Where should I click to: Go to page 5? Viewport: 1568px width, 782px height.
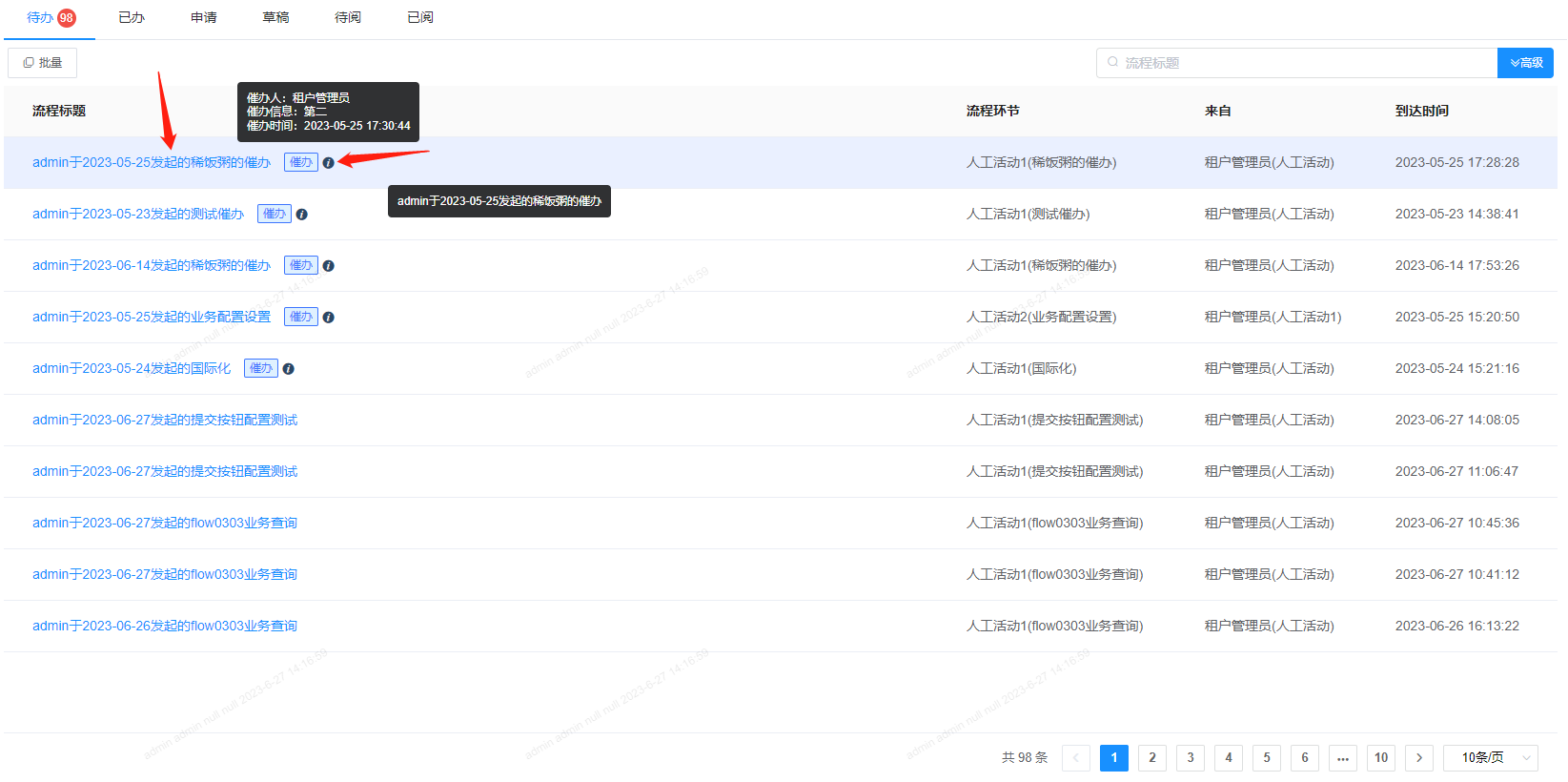click(x=1267, y=758)
